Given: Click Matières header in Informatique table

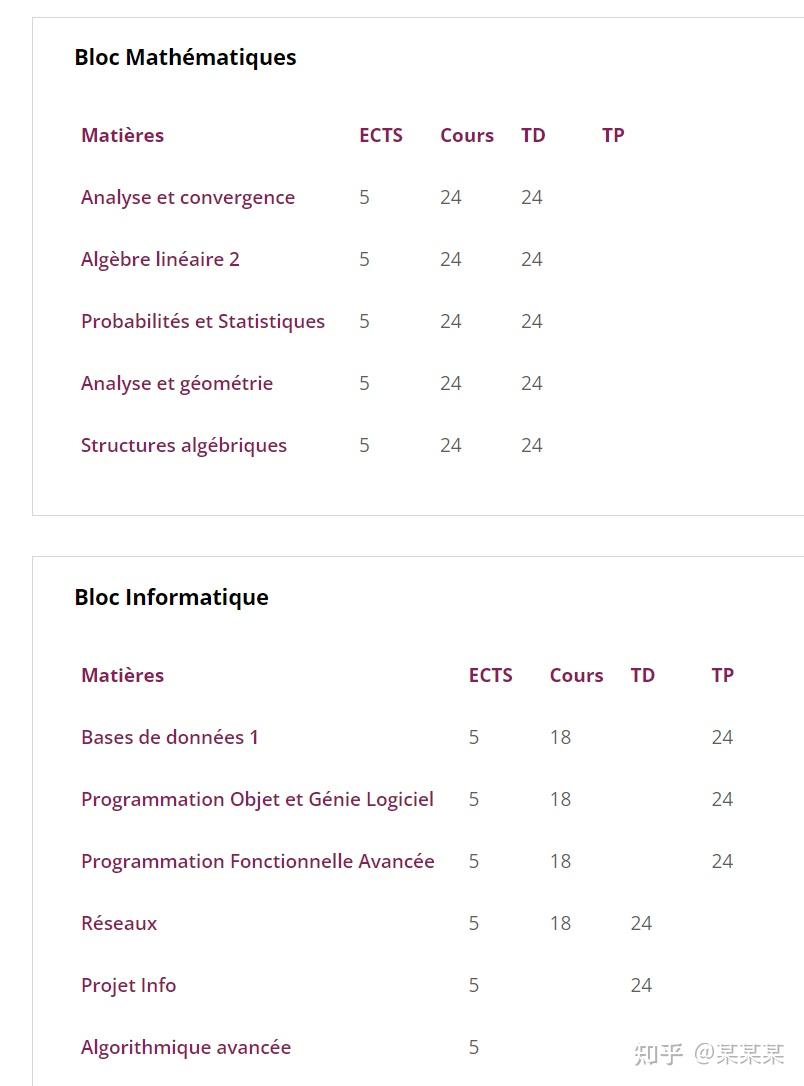Looking at the screenshot, I should coord(122,675).
